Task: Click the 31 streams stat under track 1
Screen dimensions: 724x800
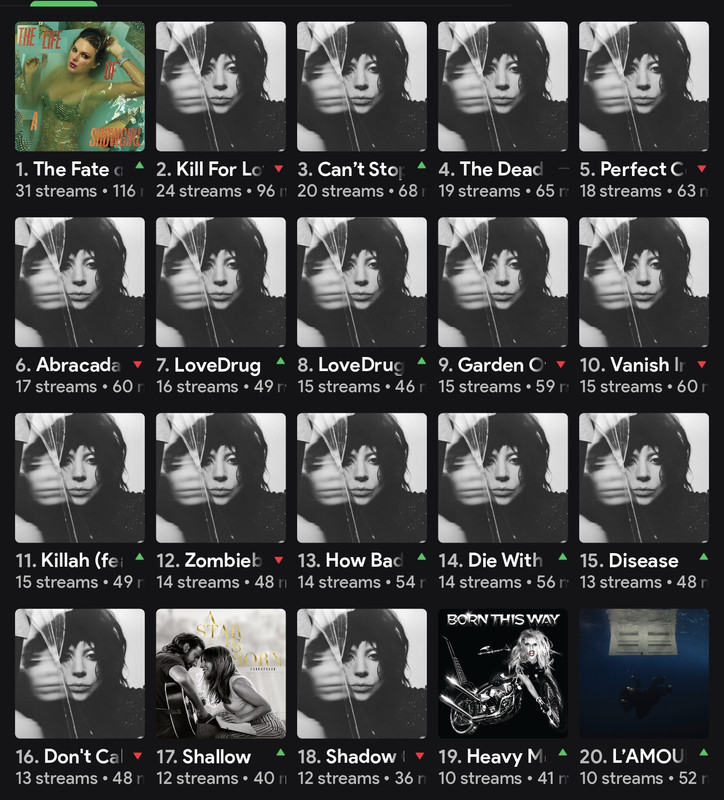Action: click(56, 191)
